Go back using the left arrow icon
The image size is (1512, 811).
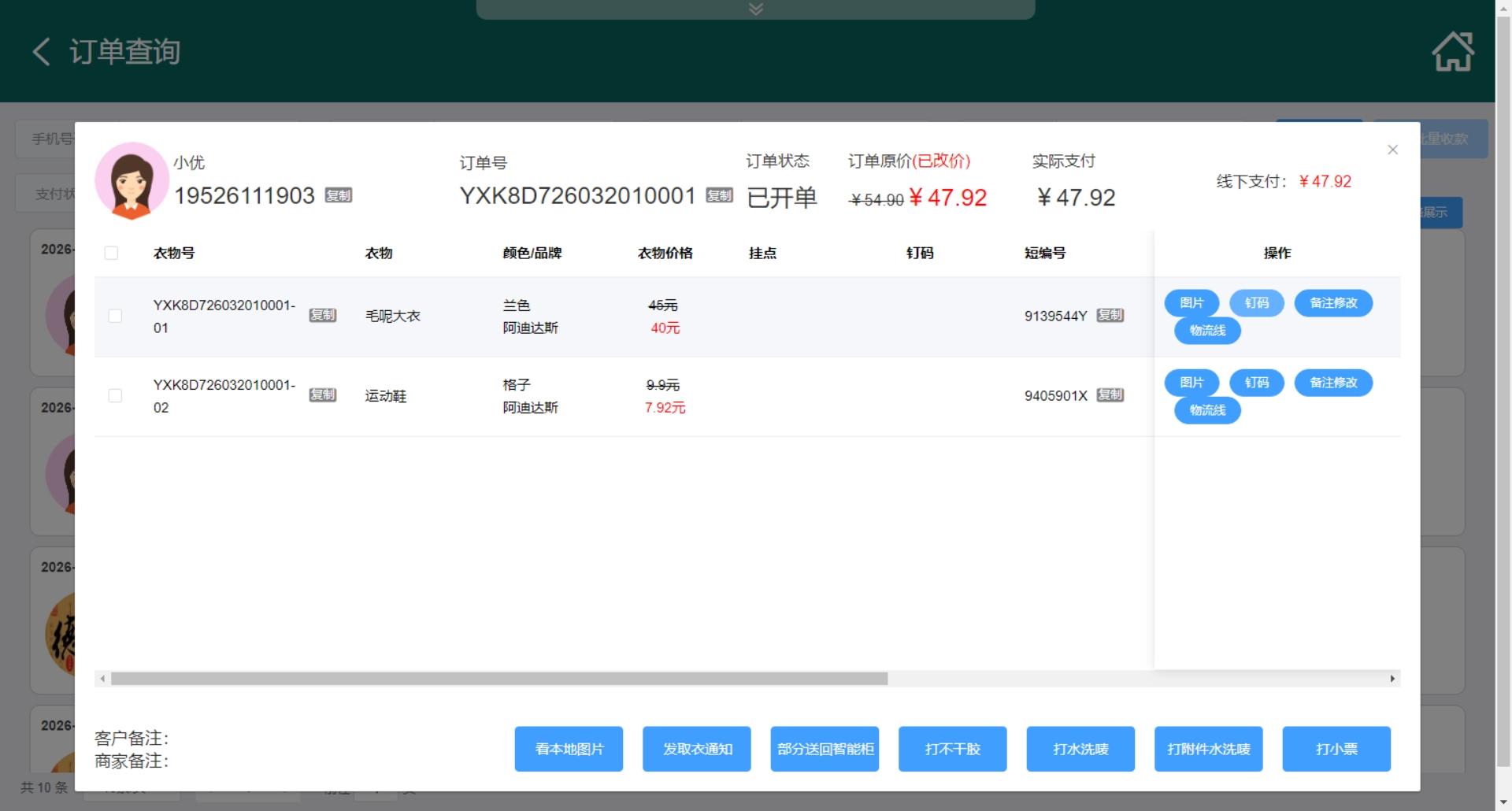[42, 52]
